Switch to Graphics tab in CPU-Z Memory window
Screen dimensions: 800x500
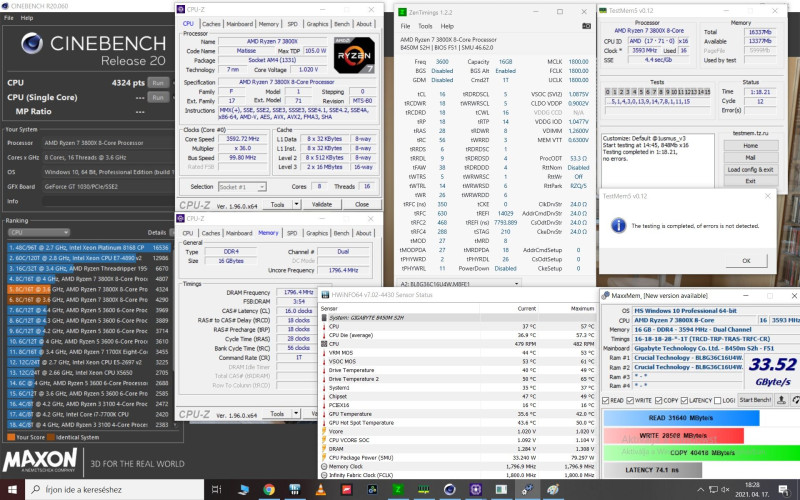coord(317,233)
